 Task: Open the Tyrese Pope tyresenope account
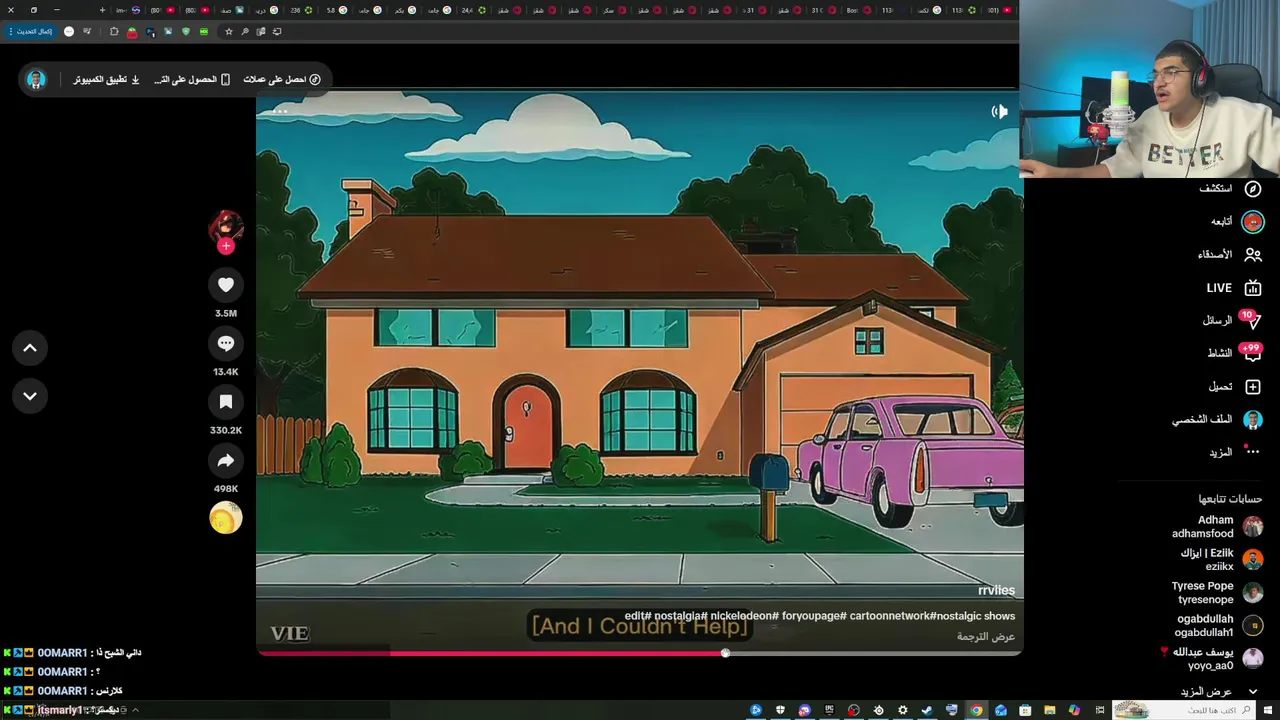[1217, 592]
